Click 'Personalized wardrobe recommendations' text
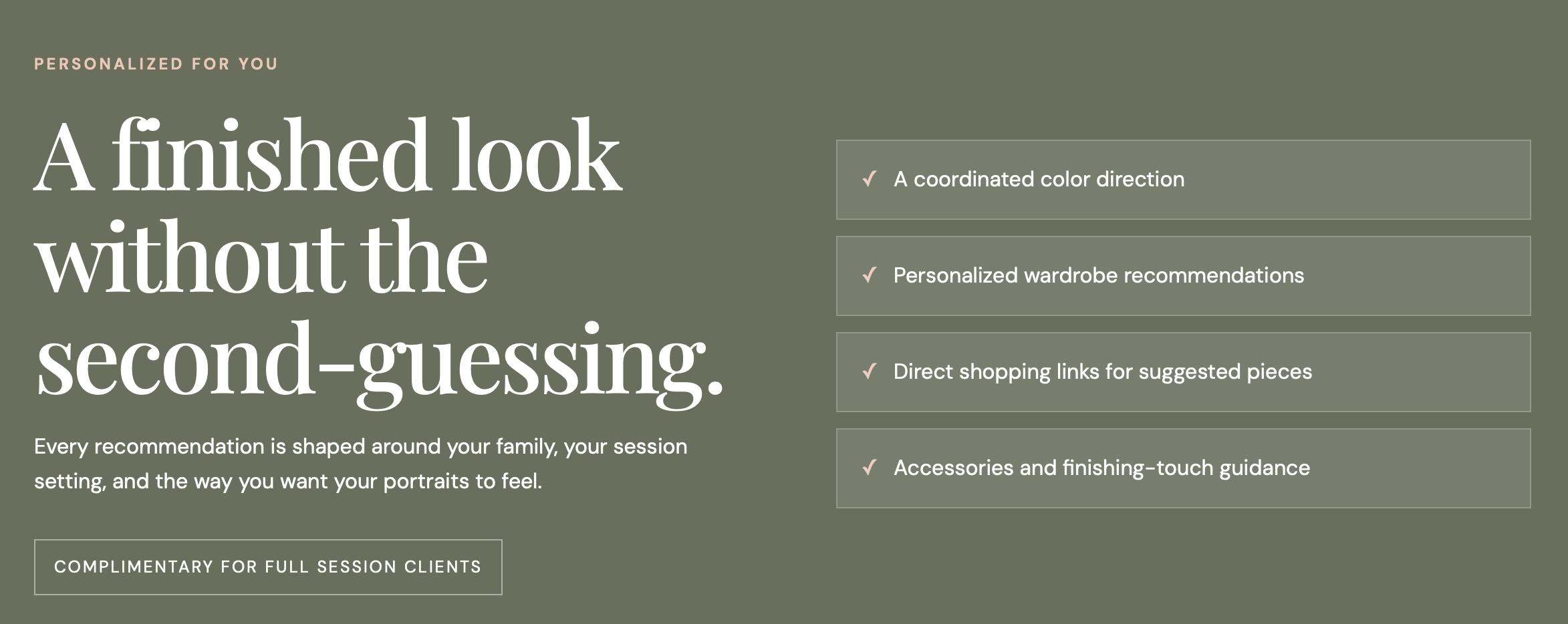The width and height of the screenshot is (1568, 624). tap(1099, 275)
